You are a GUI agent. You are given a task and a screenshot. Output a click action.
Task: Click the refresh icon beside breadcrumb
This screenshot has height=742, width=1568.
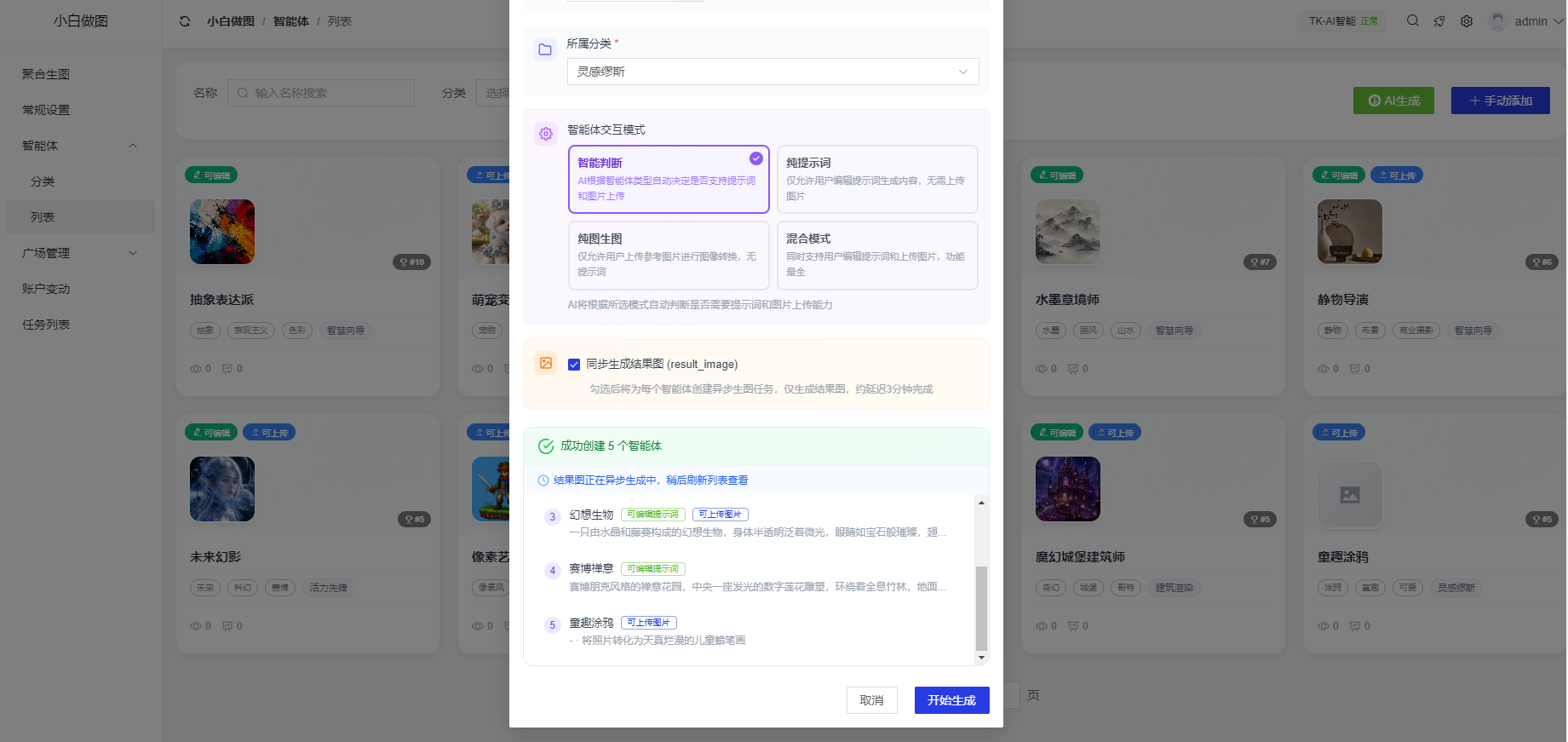[x=185, y=21]
